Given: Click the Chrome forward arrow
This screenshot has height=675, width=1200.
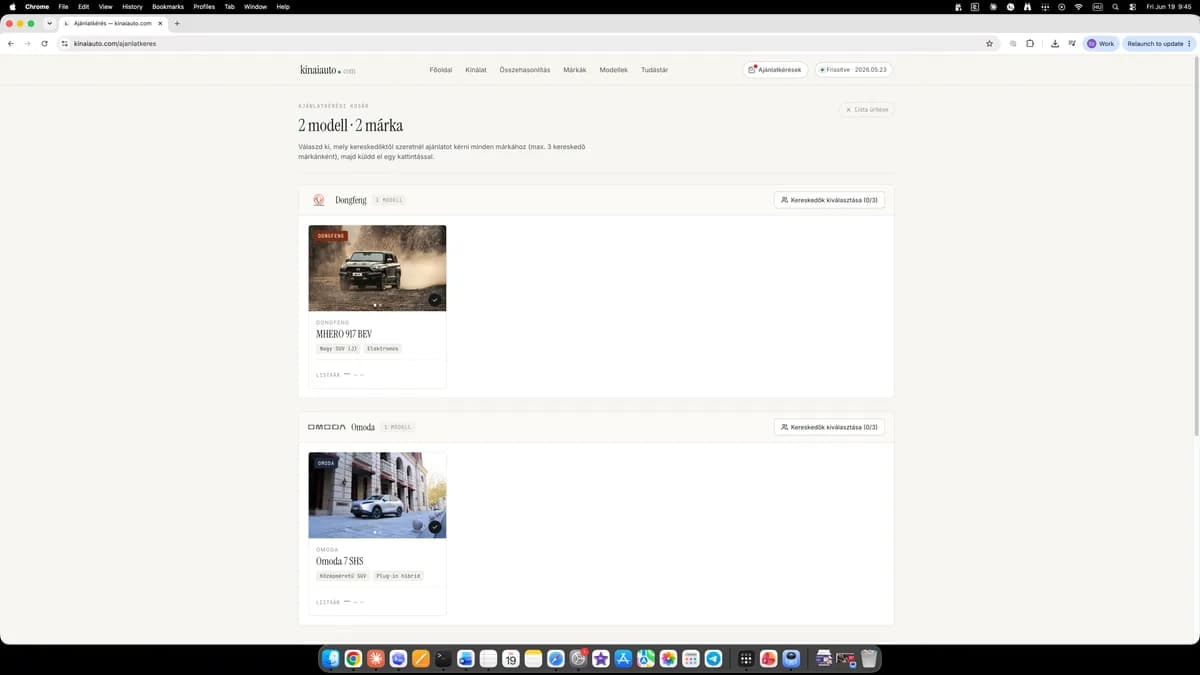Looking at the screenshot, I should [x=27, y=44].
